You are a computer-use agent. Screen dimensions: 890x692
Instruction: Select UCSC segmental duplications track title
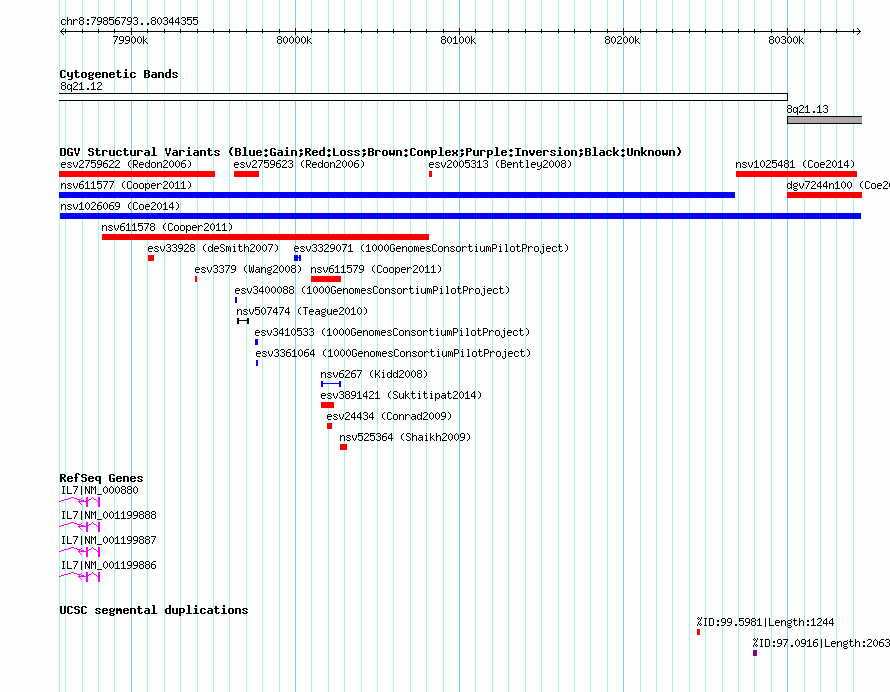click(154, 610)
